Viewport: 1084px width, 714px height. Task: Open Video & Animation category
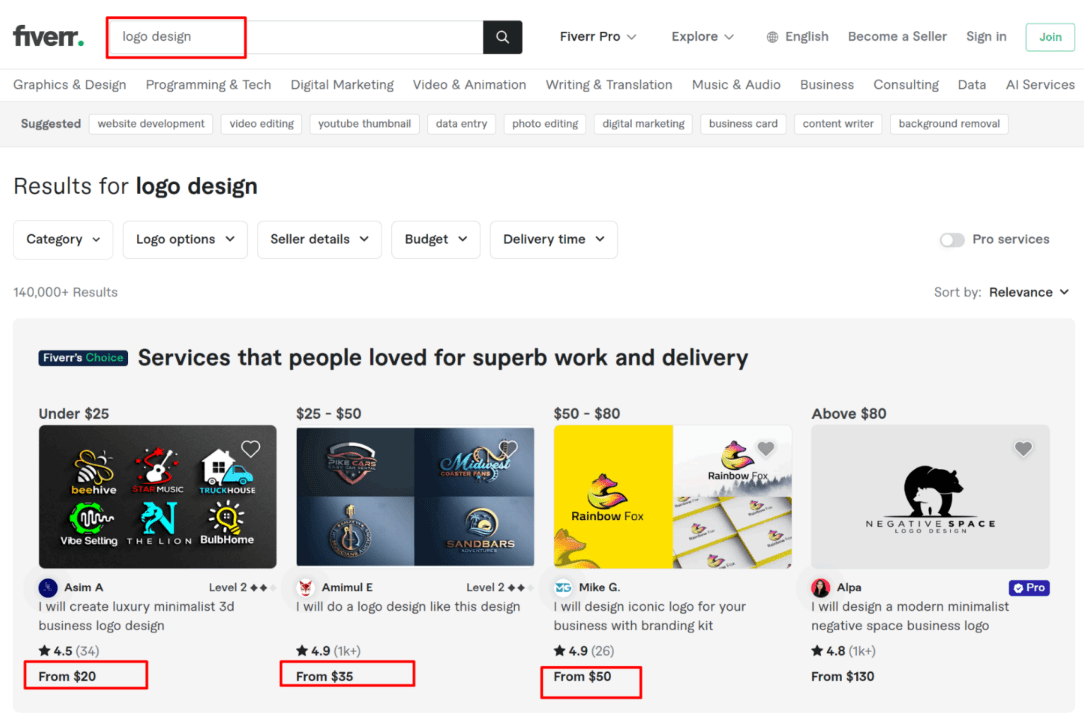click(469, 85)
